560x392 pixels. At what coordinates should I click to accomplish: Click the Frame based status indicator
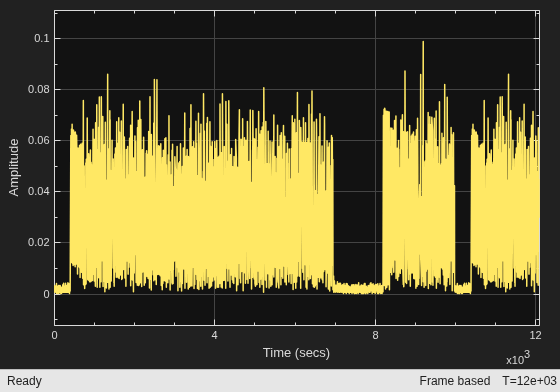point(455,381)
